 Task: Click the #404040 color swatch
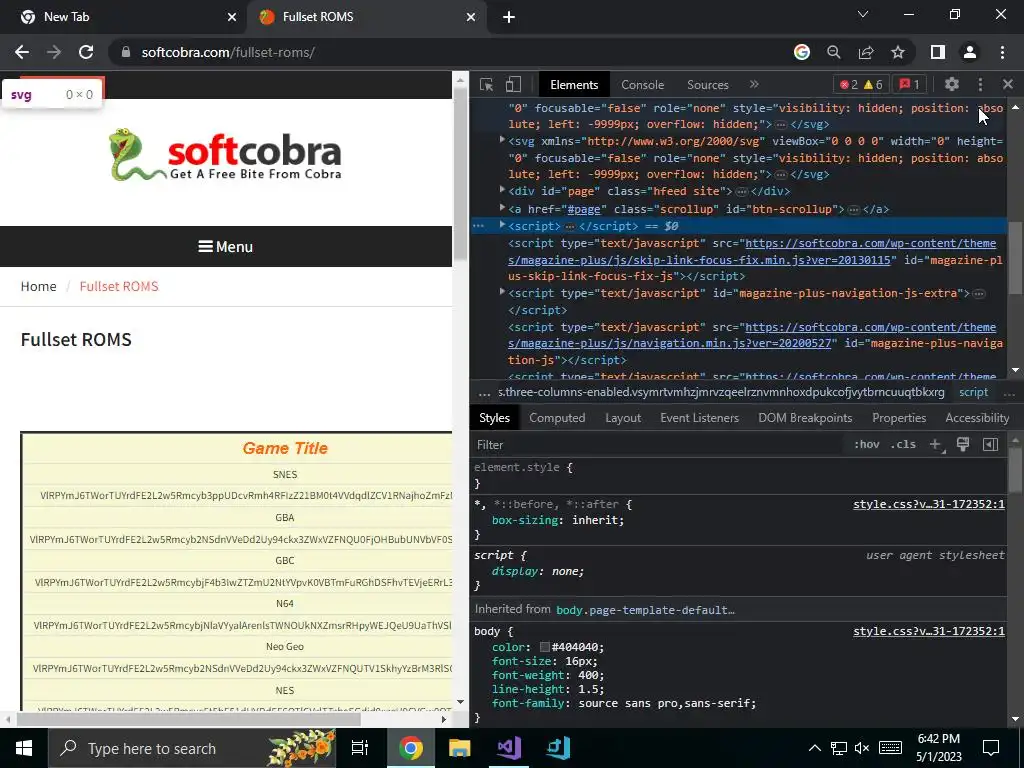pyautogui.click(x=545, y=647)
